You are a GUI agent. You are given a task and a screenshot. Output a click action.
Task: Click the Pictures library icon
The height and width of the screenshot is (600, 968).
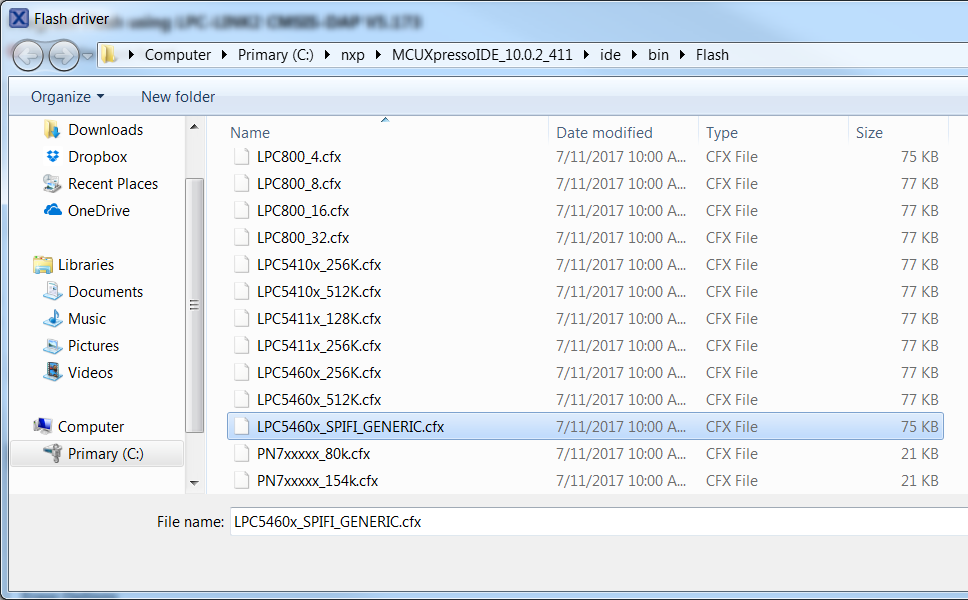click(52, 346)
